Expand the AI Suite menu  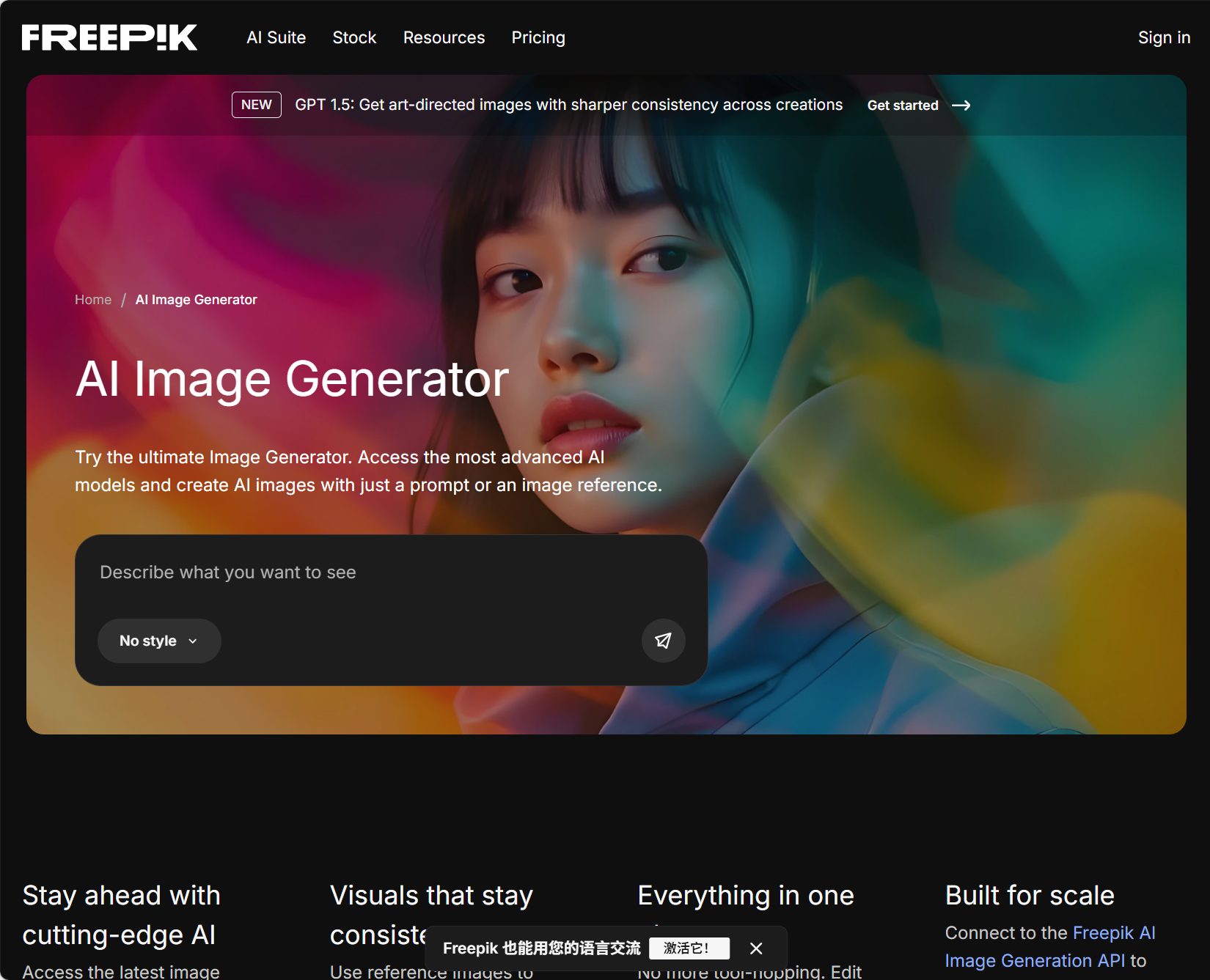click(x=276, y=37)
